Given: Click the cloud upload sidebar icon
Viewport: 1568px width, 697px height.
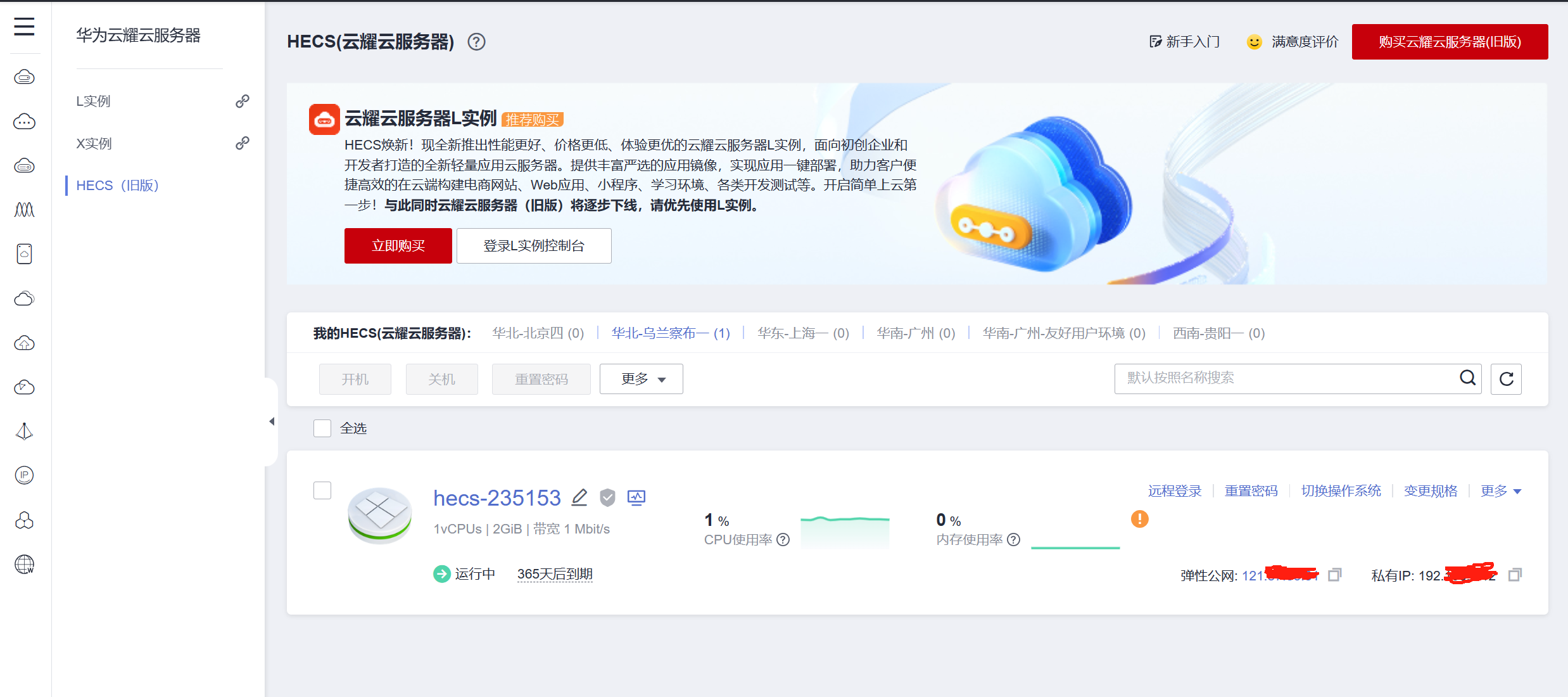Looking at the screenshot, I should 24,343.
